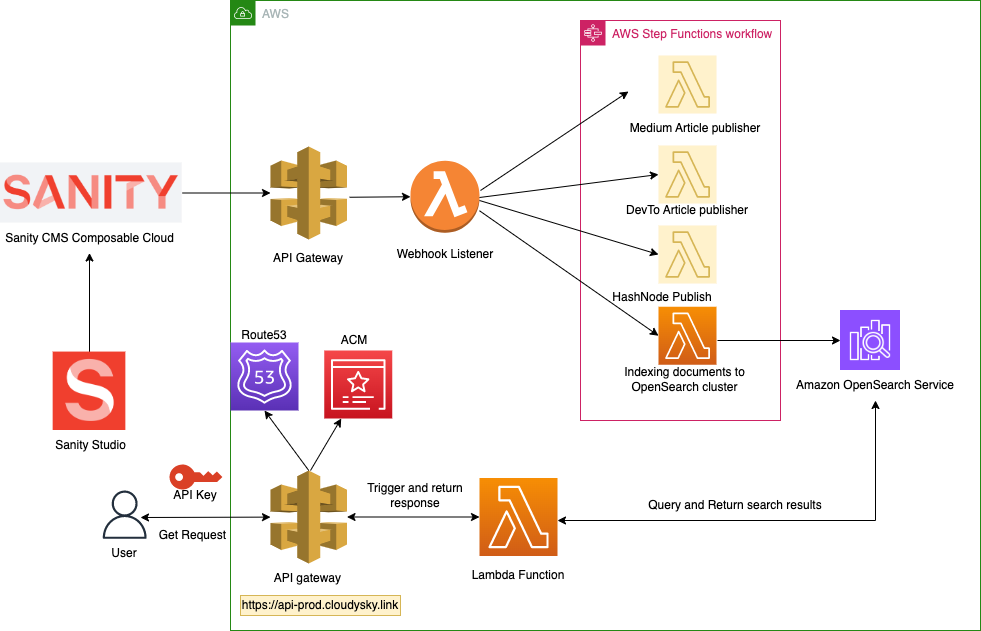Select the large square Lambda icon near the bottom
The width and height of the screenshot is (981, 631).
coord(517,517)
